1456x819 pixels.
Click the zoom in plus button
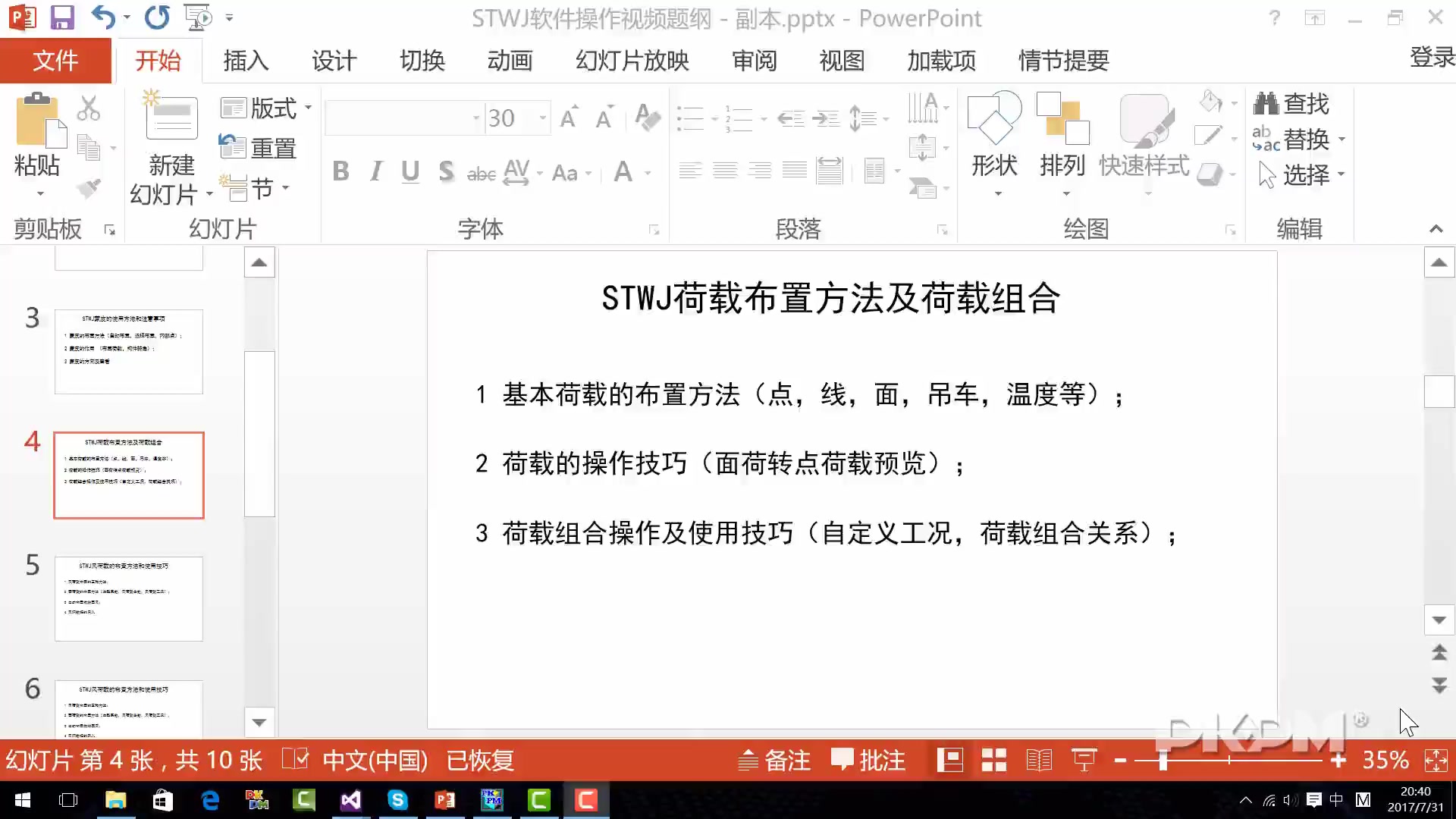click(1338, 760)
